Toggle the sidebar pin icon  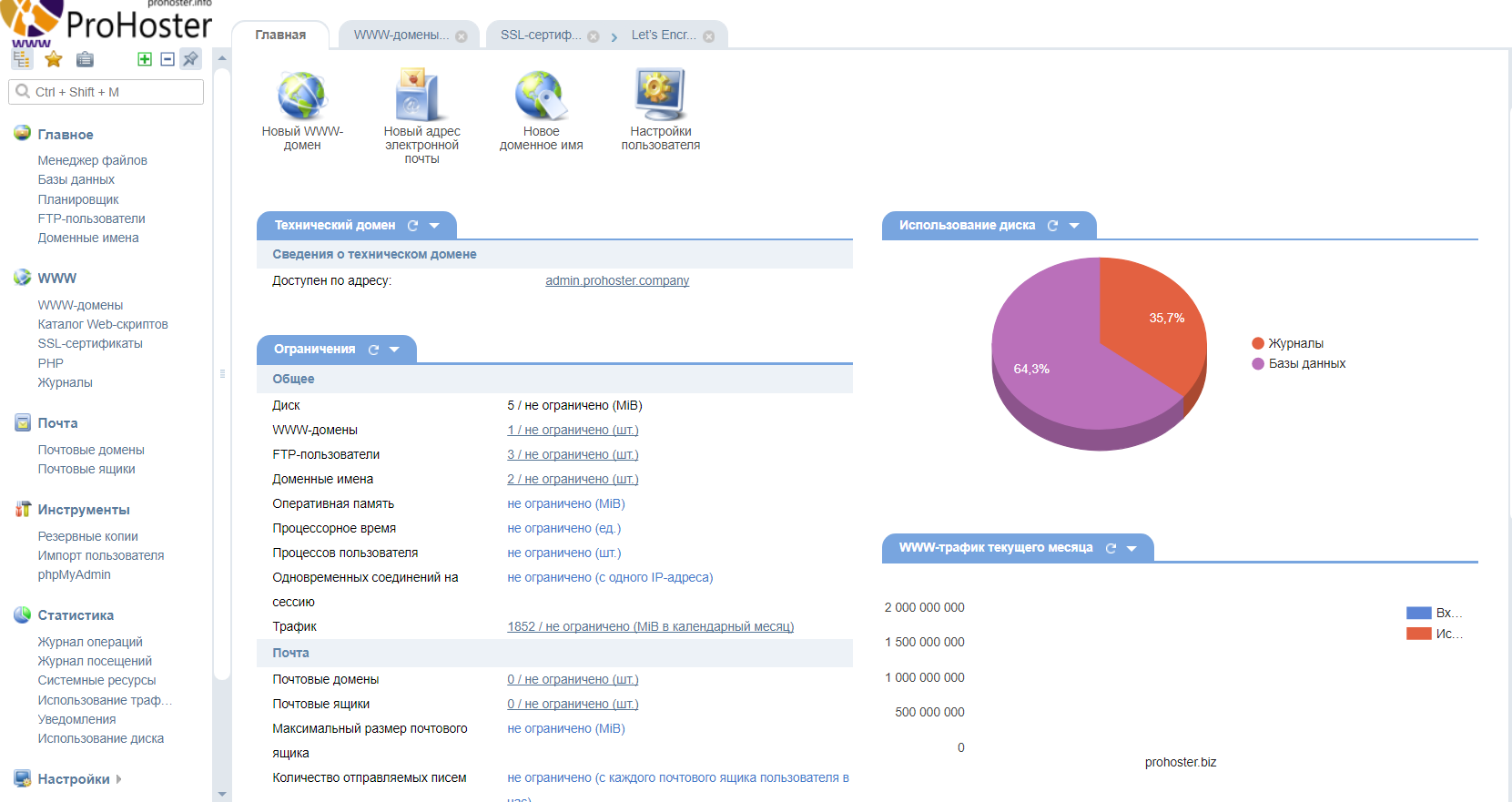190,59
